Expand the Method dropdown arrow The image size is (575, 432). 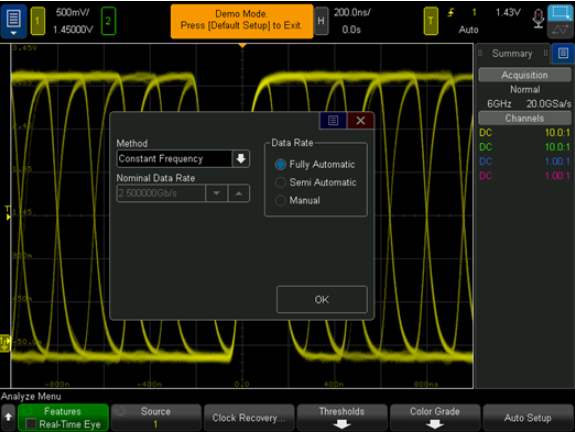(241, 159)
